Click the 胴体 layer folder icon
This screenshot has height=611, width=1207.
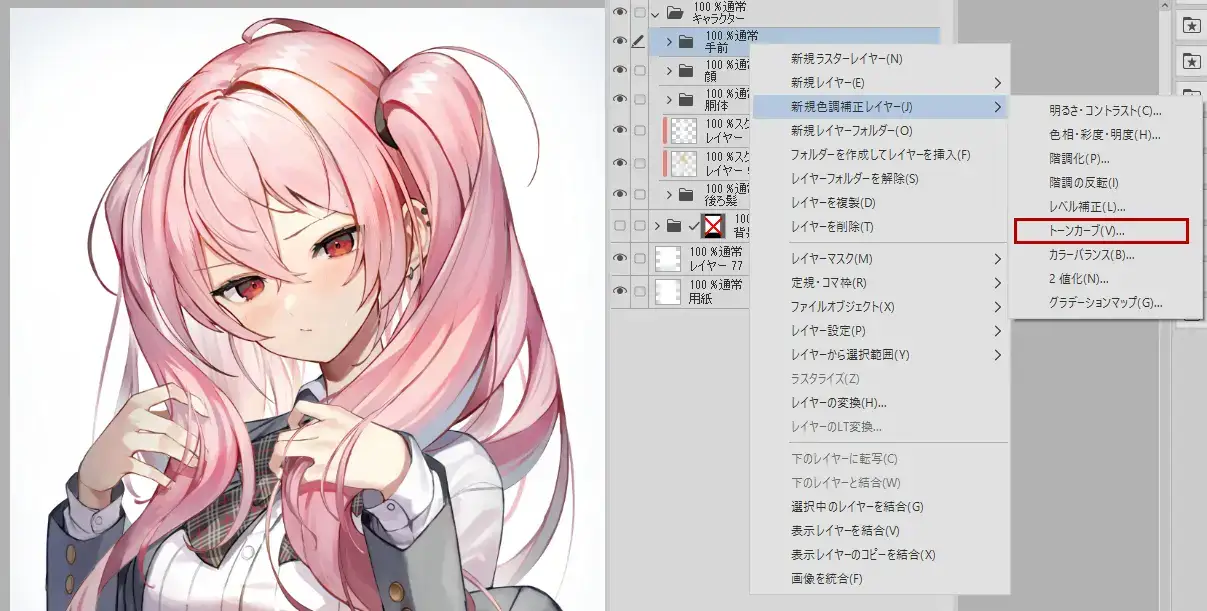685,99
